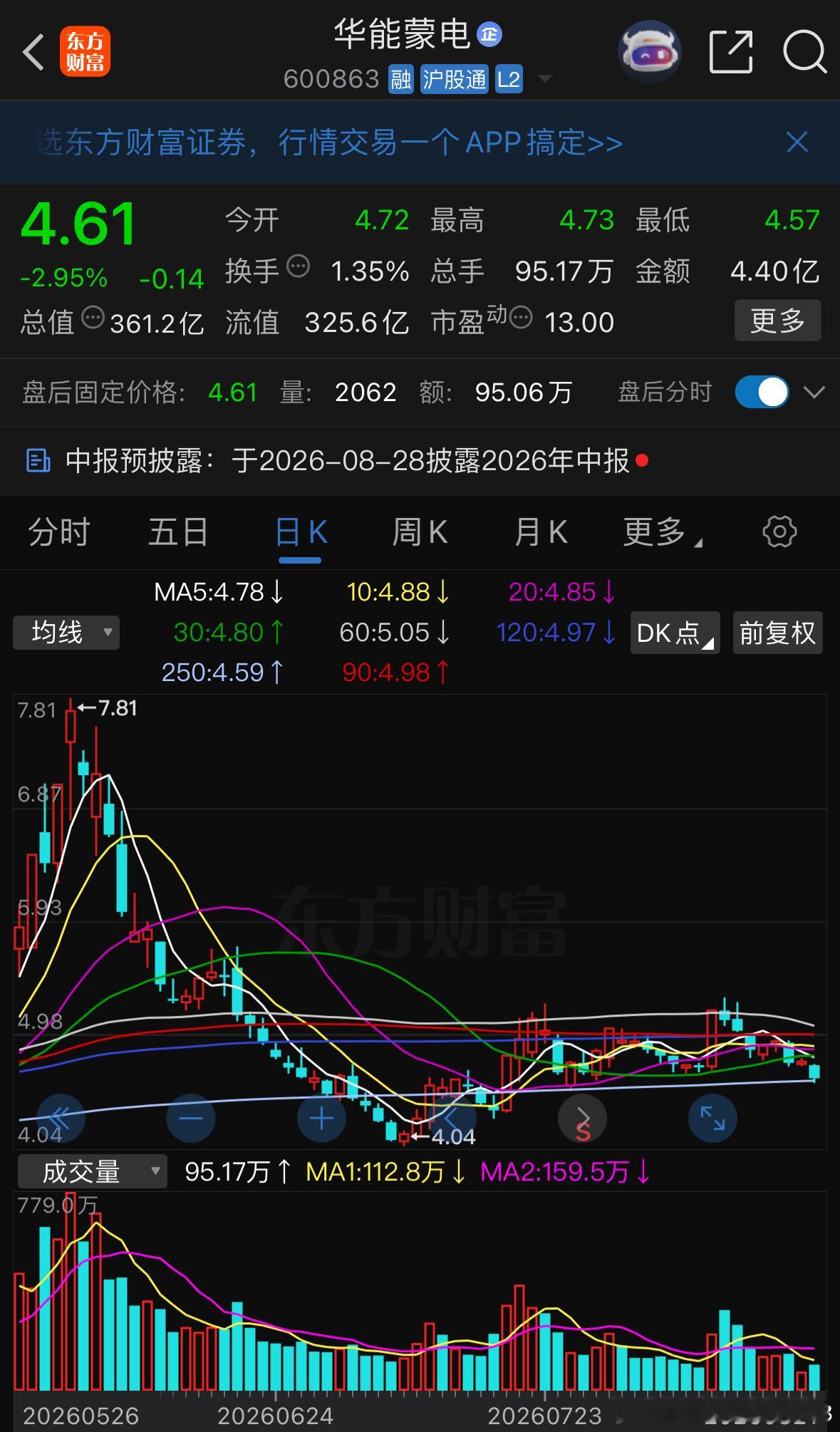Tap the 20260624 date label

click(x=275, y=1415)
